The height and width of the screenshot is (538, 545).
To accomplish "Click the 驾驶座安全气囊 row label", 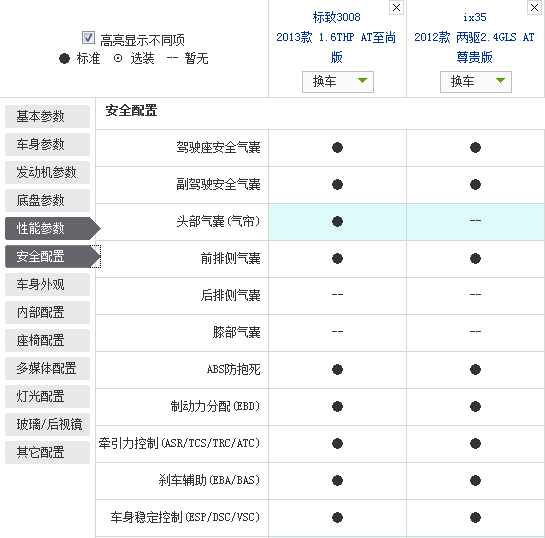I will point(218,148).
